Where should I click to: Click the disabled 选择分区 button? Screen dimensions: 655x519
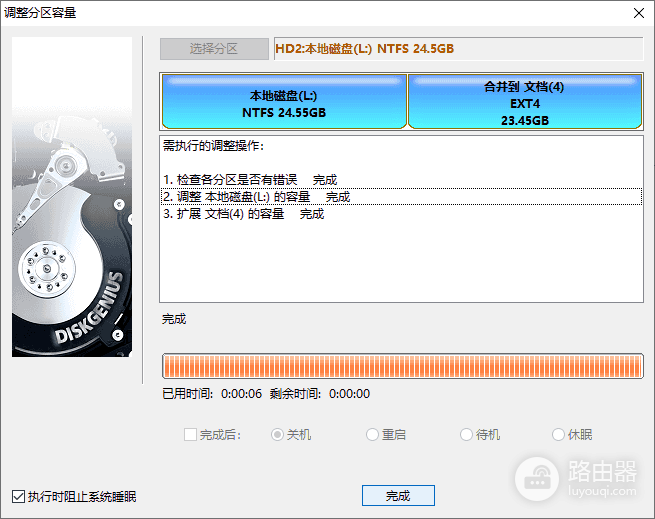click(x=214, y=49)
